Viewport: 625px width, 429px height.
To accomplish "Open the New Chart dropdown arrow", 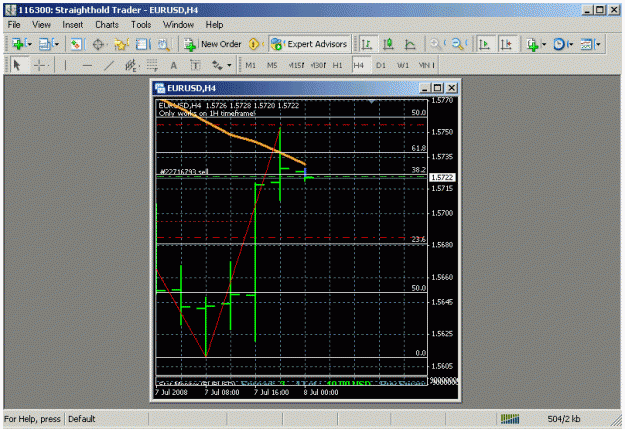I will click(29, 44).
